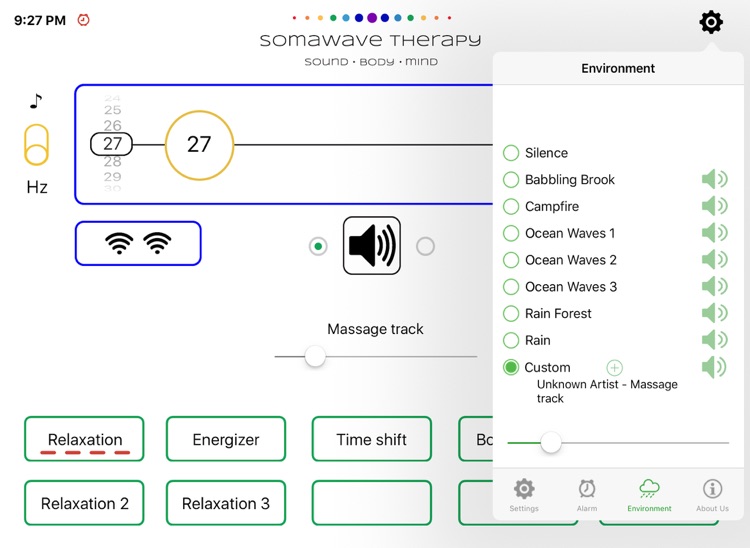The height and width of the screenshot is (548, 750).
Task: Select Ocean Waves 2 radio button
Action: [x=511, y=260]
